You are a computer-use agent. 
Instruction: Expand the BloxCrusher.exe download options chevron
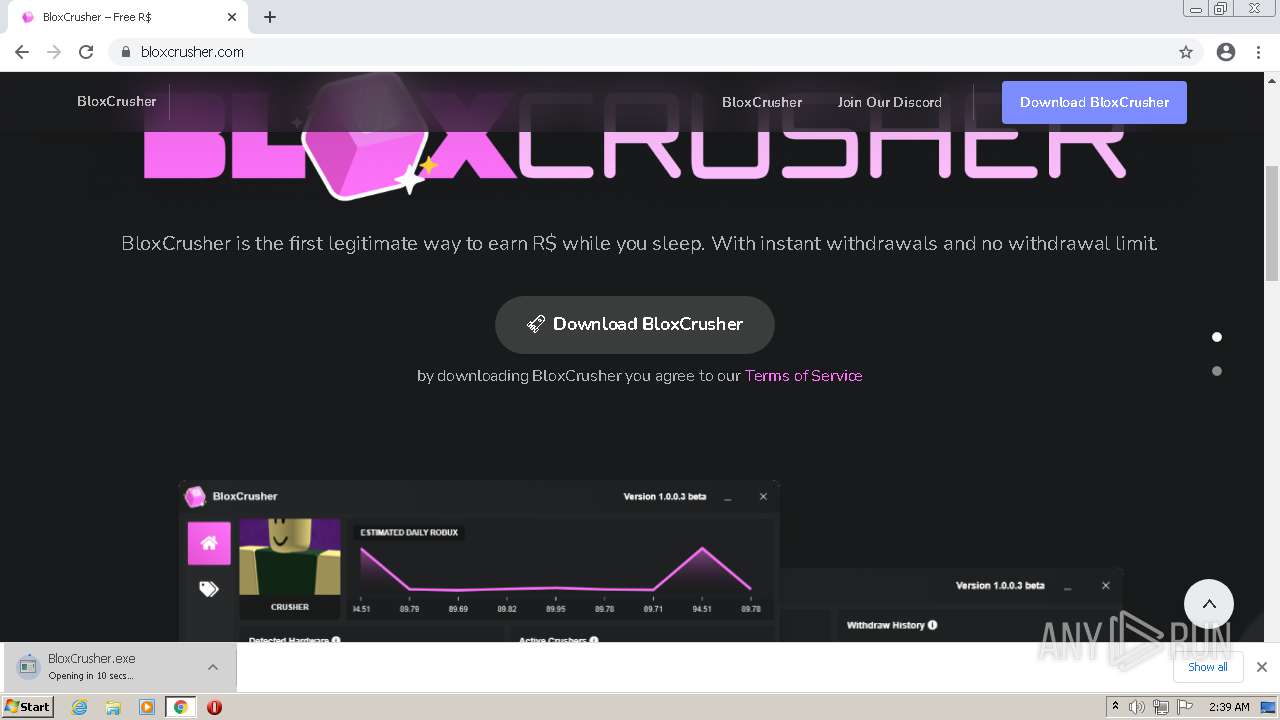pyautogui.click(x=213, y=667)
